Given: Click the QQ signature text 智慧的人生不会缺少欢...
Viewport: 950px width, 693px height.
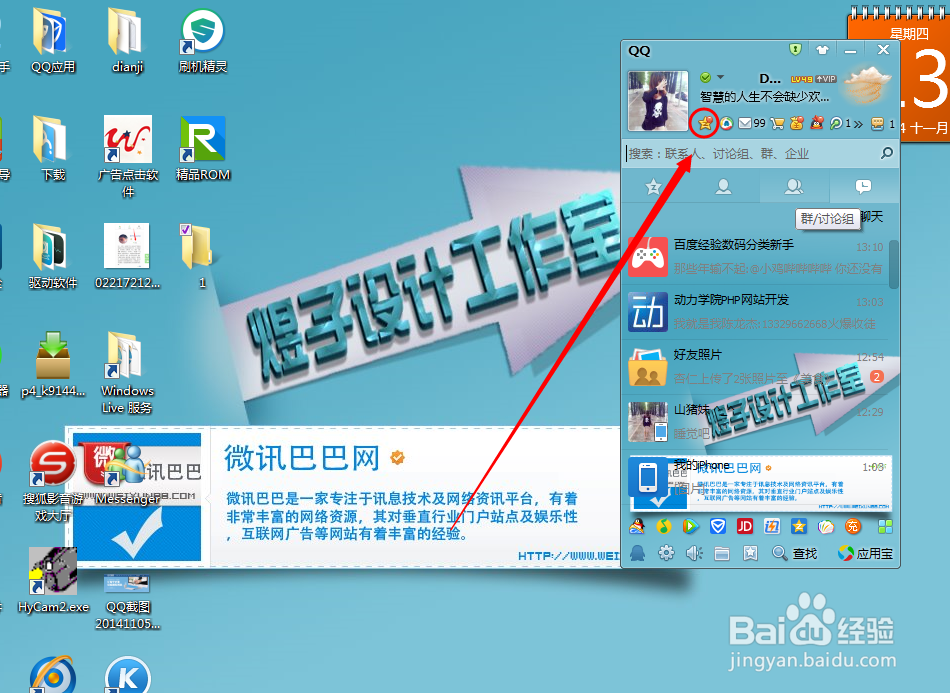Looking at the screenshot, I should point(765,96).
